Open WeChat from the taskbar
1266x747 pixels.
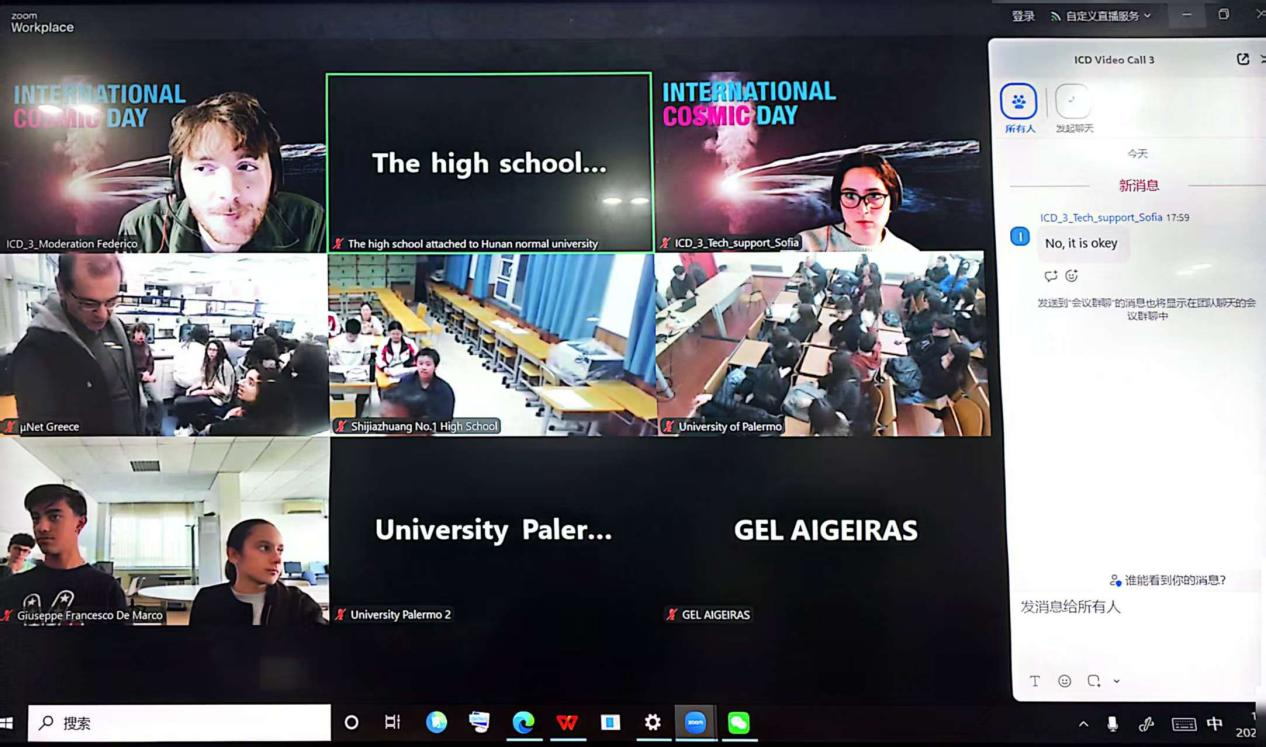[x=739, y=722]
